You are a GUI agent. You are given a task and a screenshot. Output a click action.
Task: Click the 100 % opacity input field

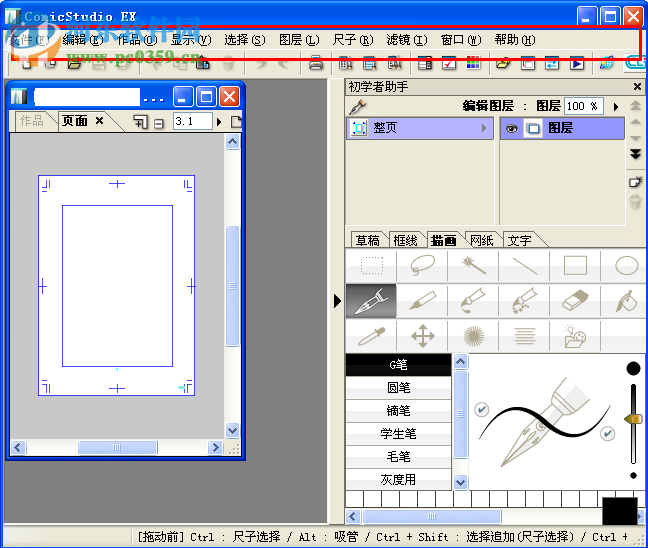pyautogui.click(x=584, y=107)
